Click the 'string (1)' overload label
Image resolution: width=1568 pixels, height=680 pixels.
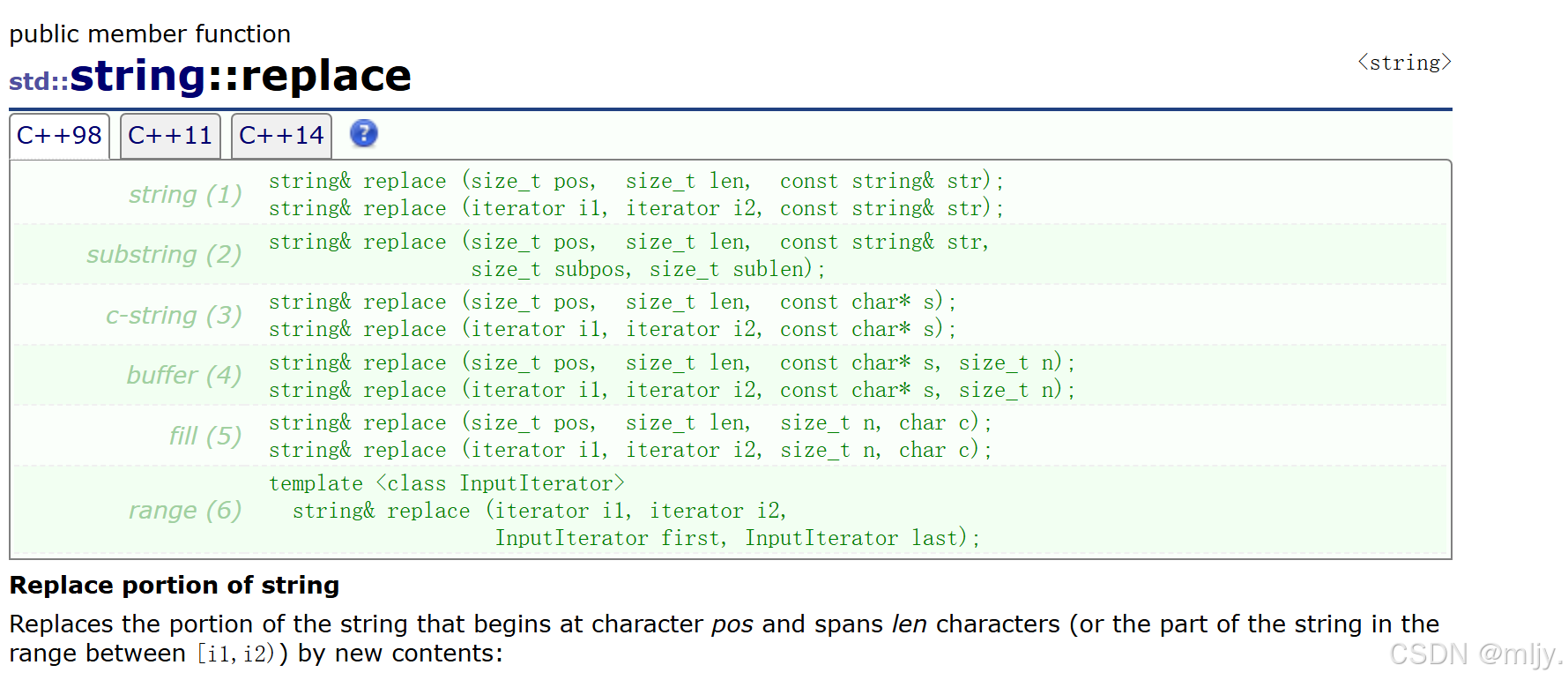click(185, 194)
